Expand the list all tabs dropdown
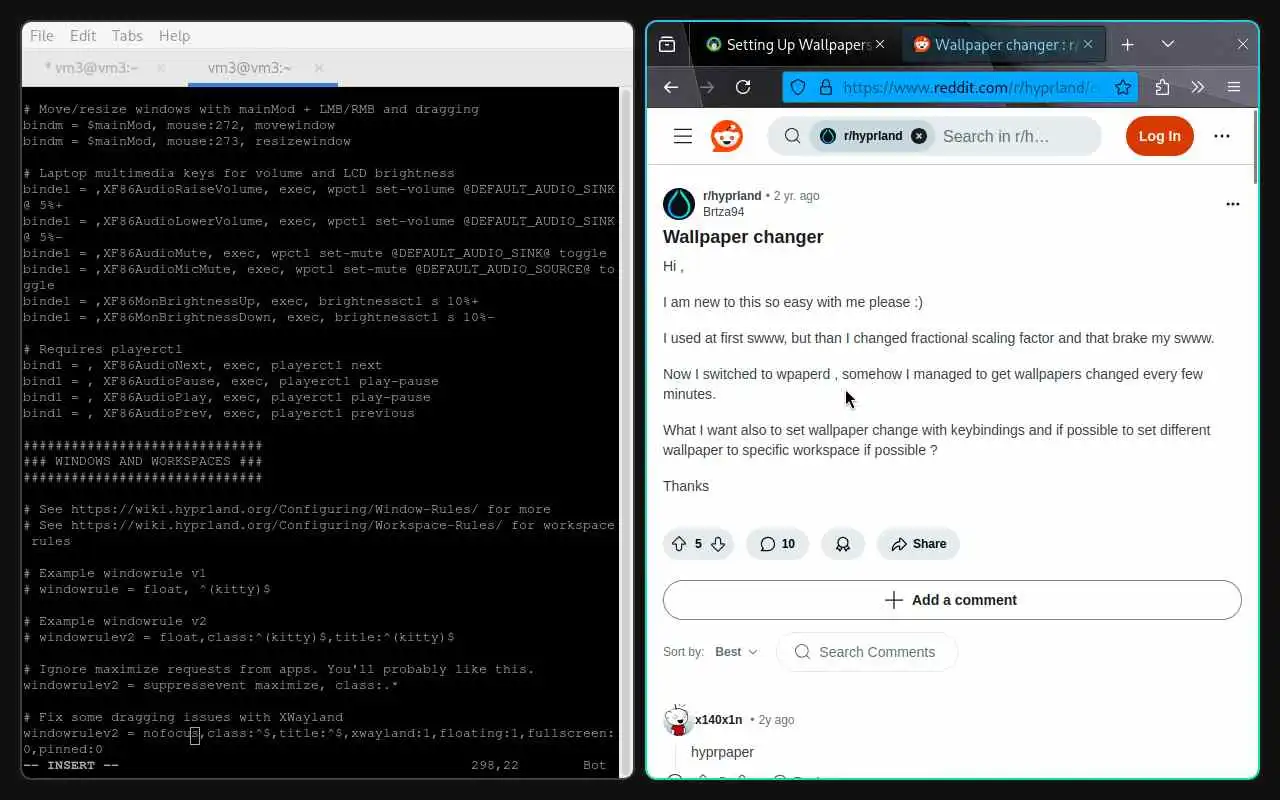 click(1167, 44)
